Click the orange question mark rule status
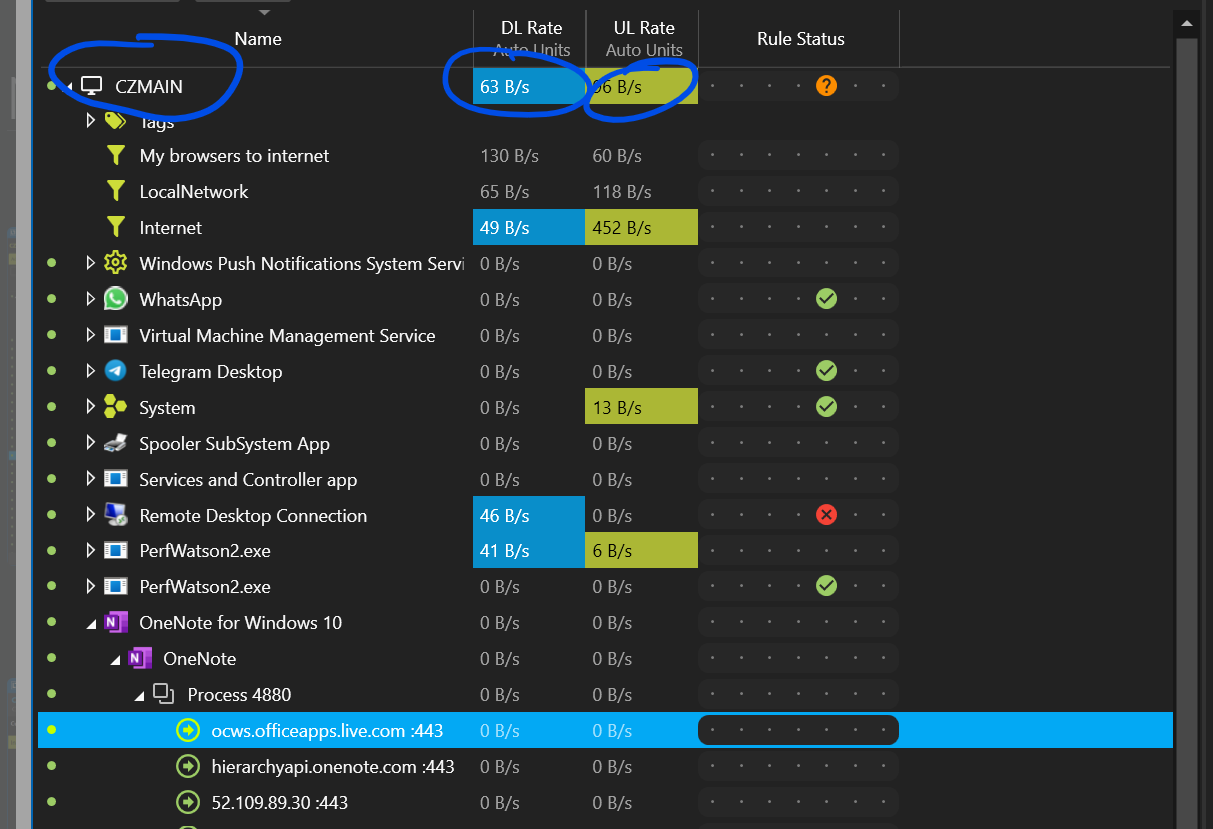Screen dimensions: 1213x829 (x=826, y=86)
